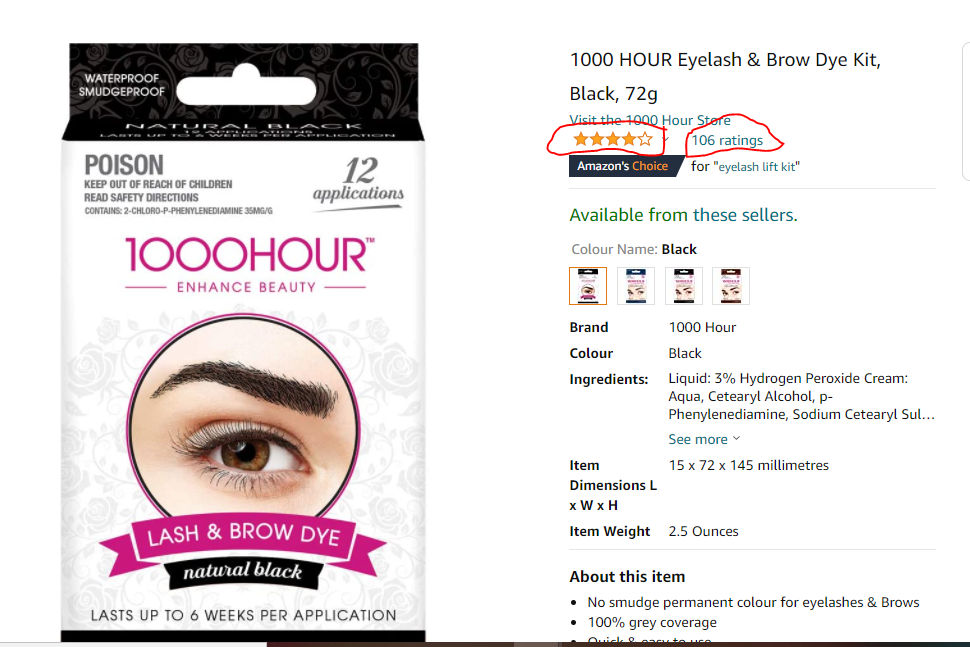Click the 12 applications label on the box
Viewport: 970px width, 647px height.
tap(358, 181)
